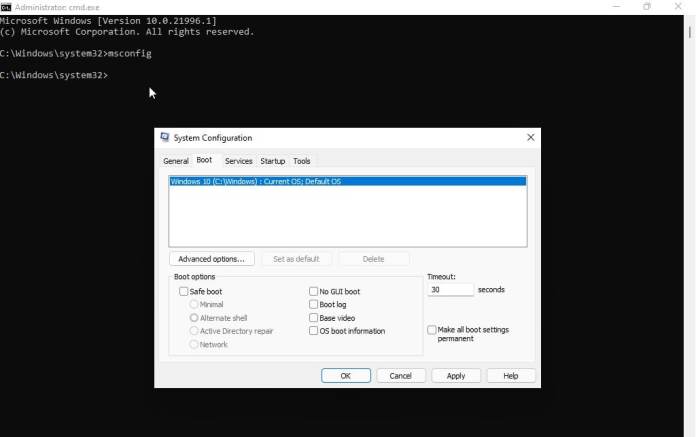Open Help in System Configuration
Viewport: 696px width, 437px height.
click(x=511, y=376)
